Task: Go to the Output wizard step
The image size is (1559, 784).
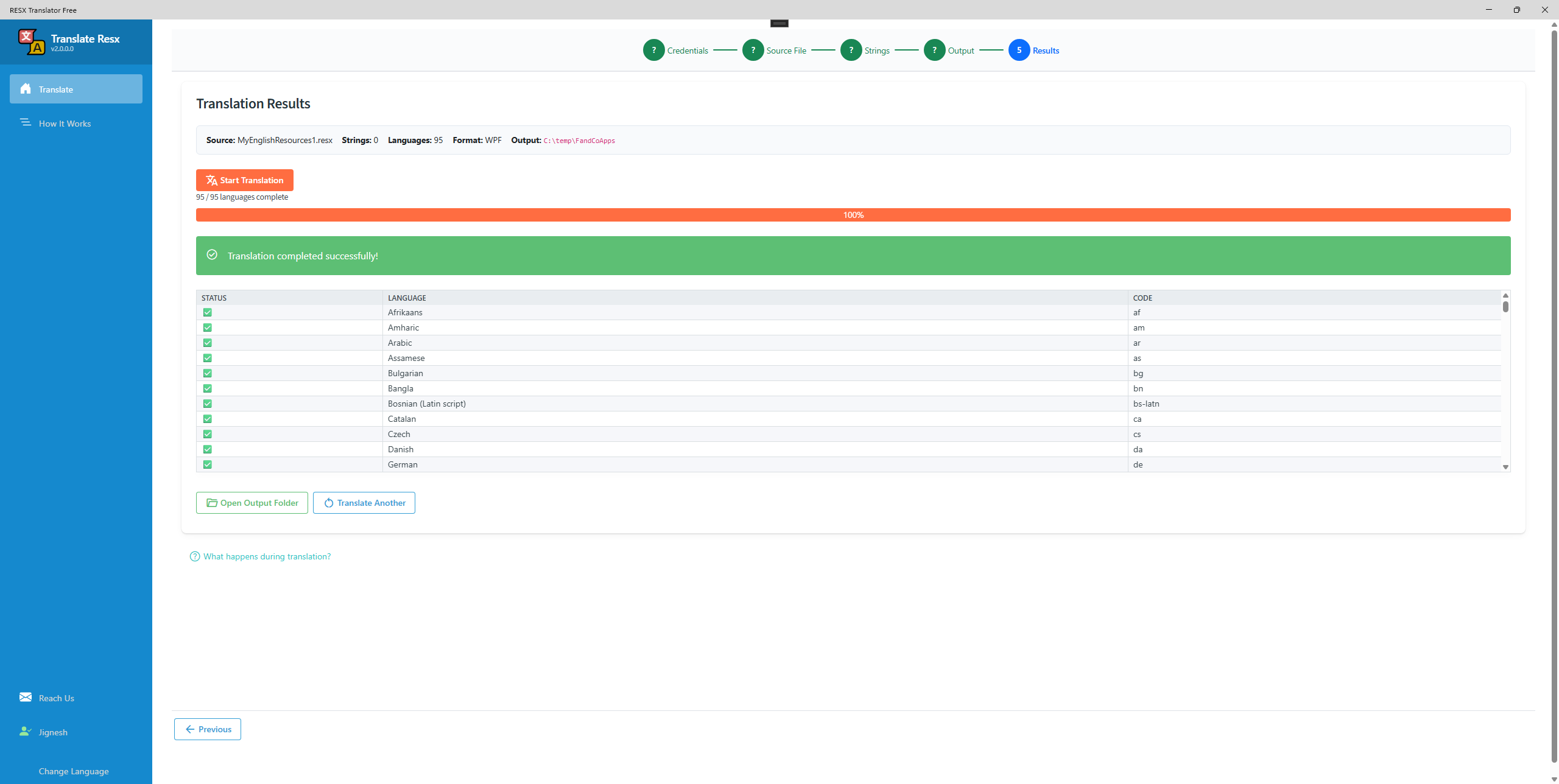Action: (x=934, y=51)
